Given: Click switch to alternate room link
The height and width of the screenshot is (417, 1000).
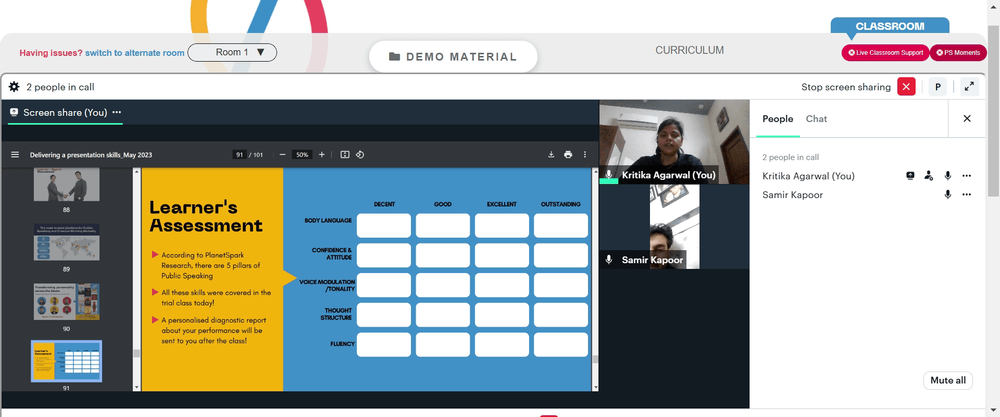Looking at the screenshot, I should (x=135, y=53).
